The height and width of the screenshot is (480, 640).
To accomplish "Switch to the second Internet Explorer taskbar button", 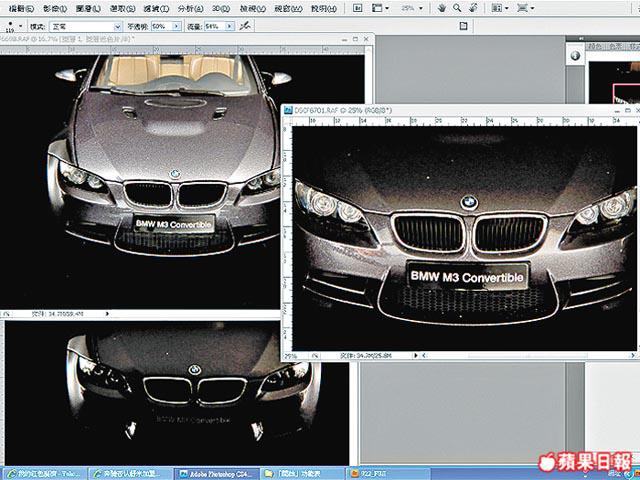I will (131, 473).
